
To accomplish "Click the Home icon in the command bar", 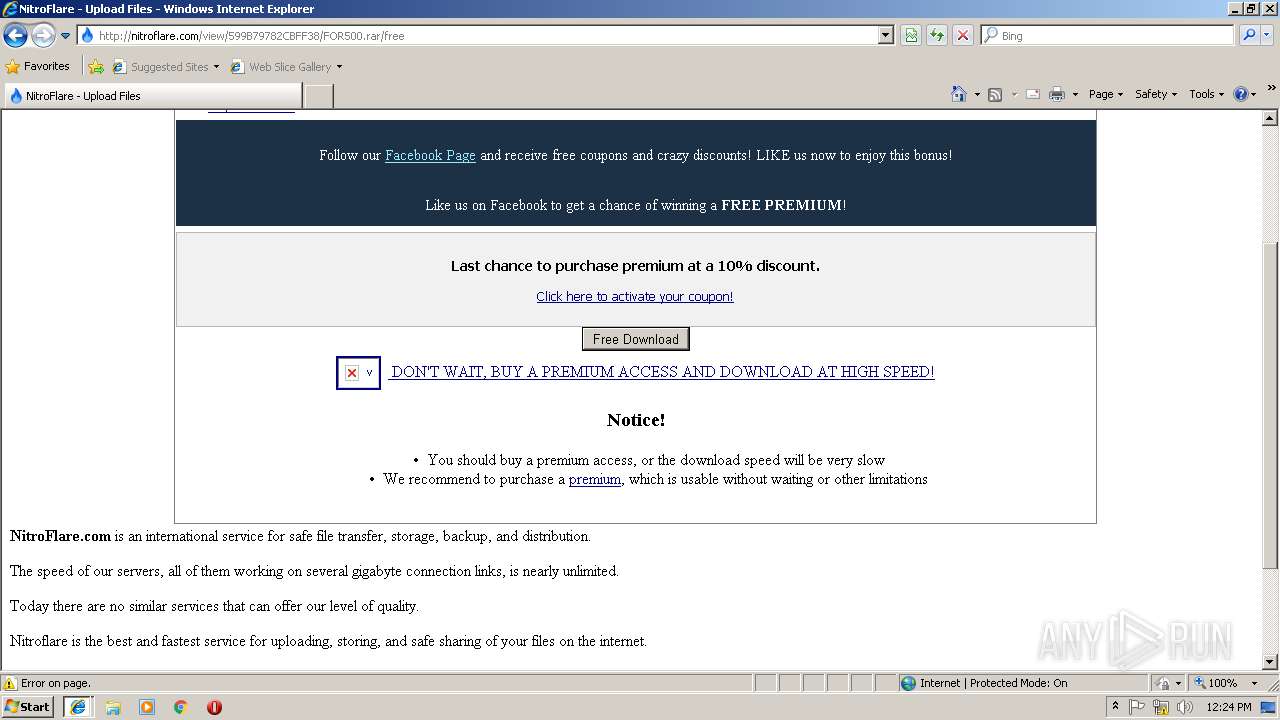I will click(959, 94).
